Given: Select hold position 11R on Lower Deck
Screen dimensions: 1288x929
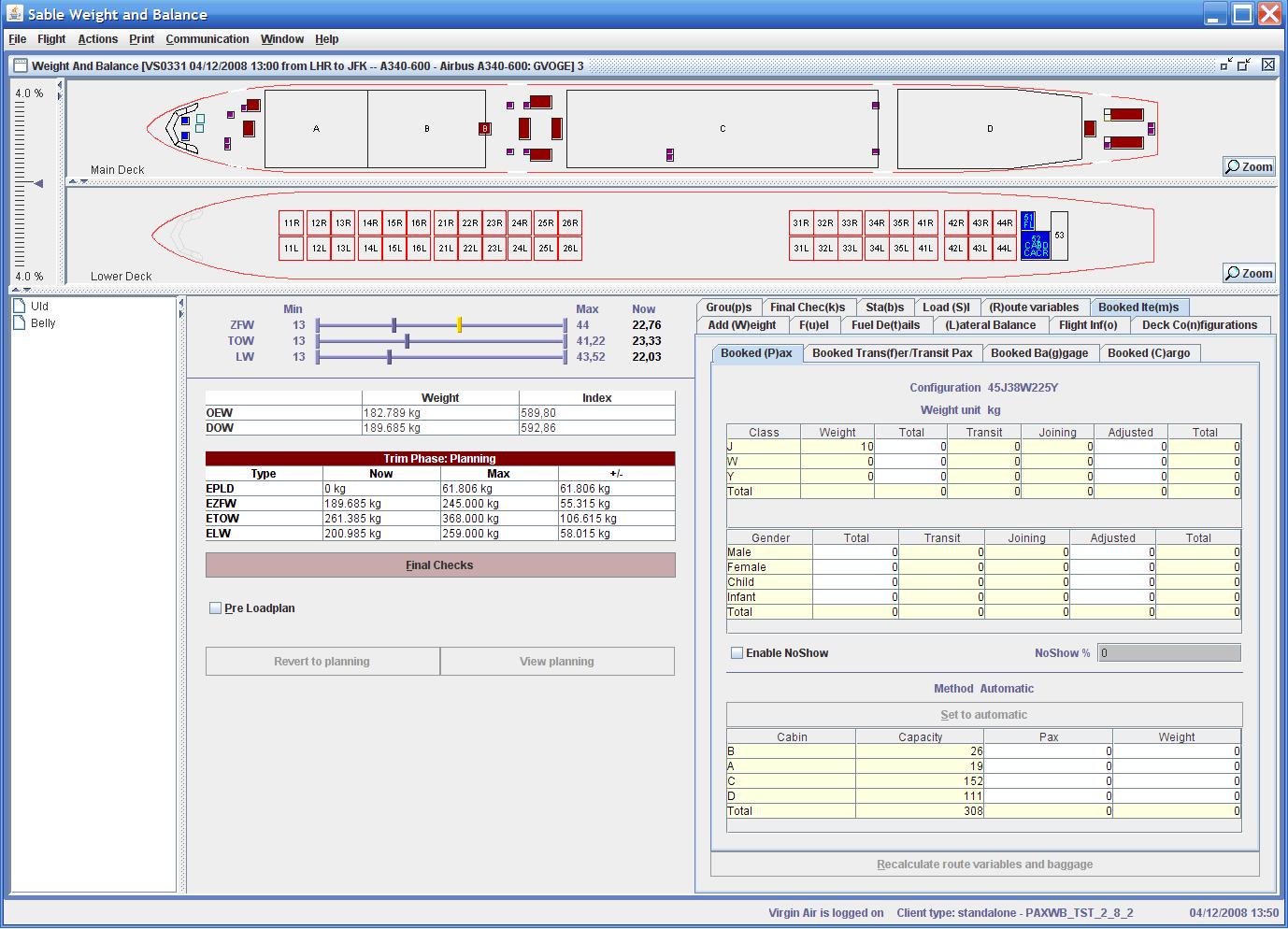Looking at the screenshot, I should point(292,223).
